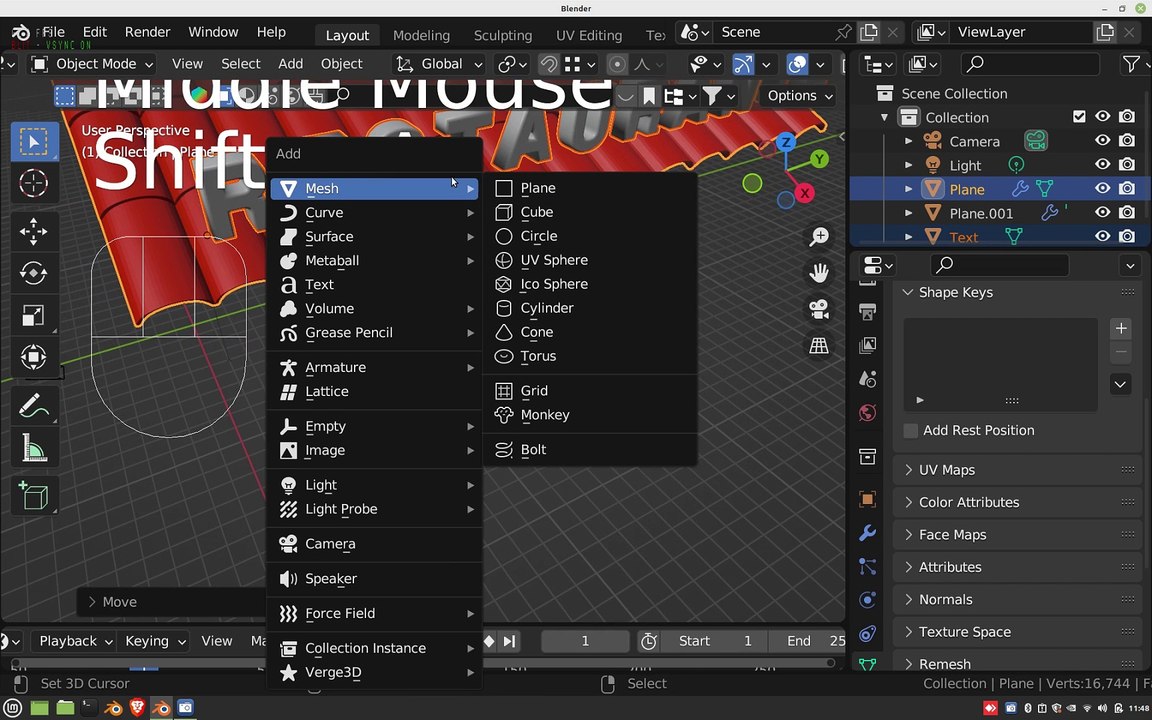
Task: Open View Layer properties tab icon
Action: [867, 345]
